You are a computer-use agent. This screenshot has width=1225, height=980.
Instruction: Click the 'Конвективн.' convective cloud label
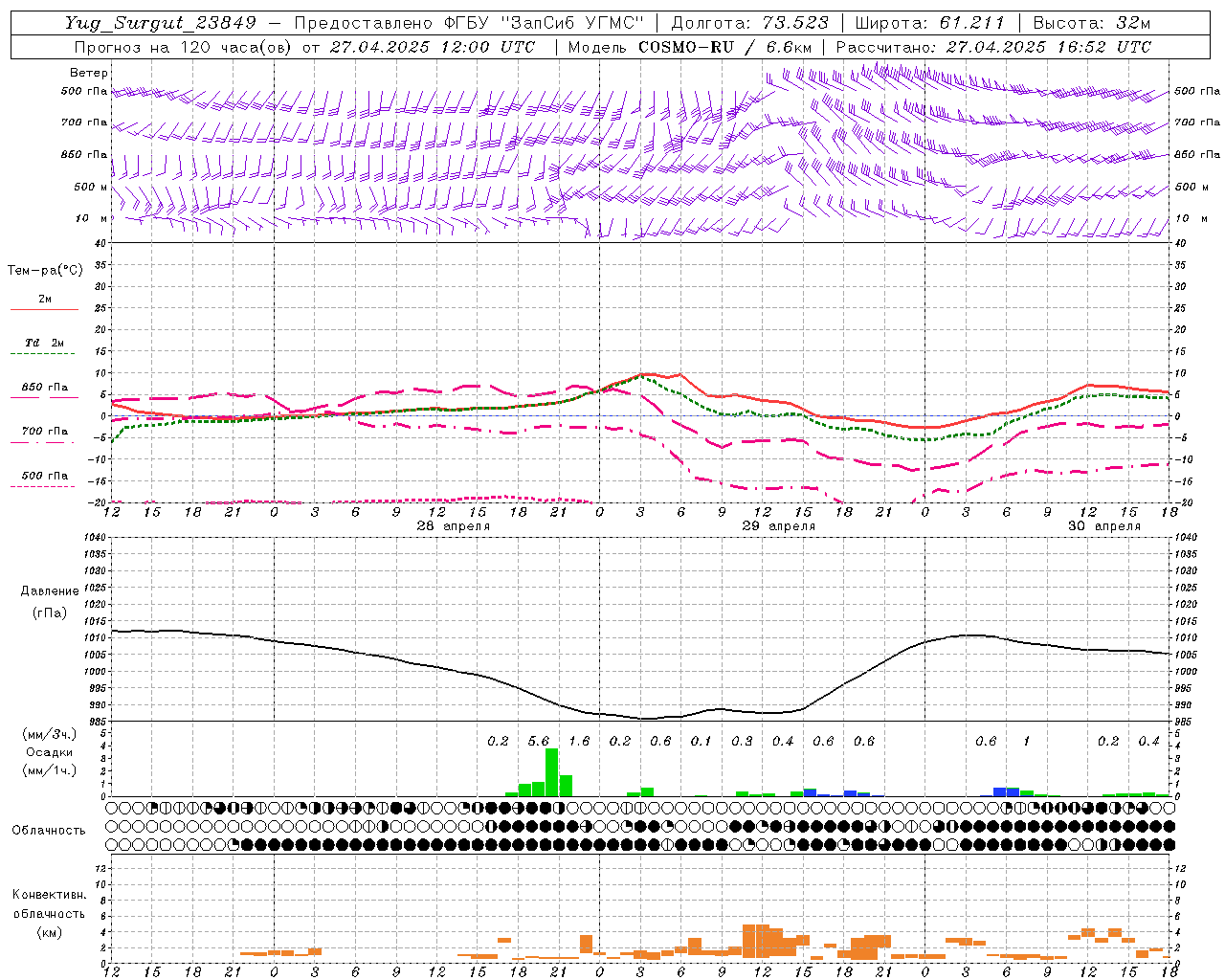coord(49,895)
